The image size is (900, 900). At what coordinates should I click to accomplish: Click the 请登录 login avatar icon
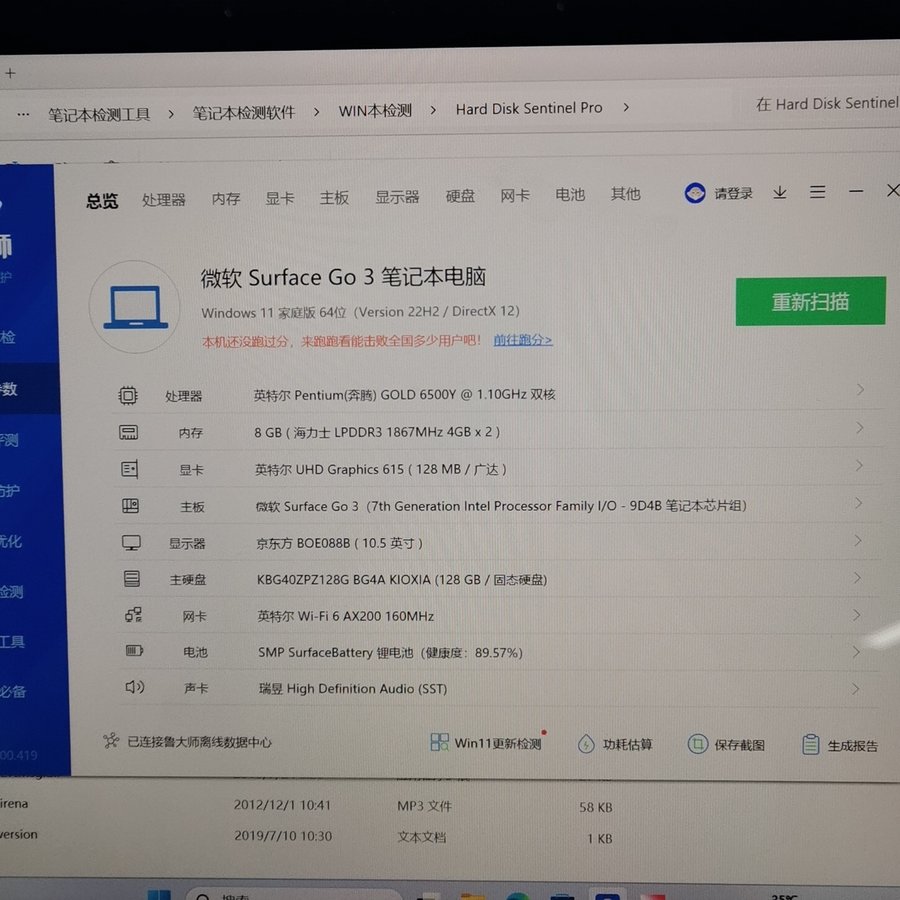[x=695, y=193]
